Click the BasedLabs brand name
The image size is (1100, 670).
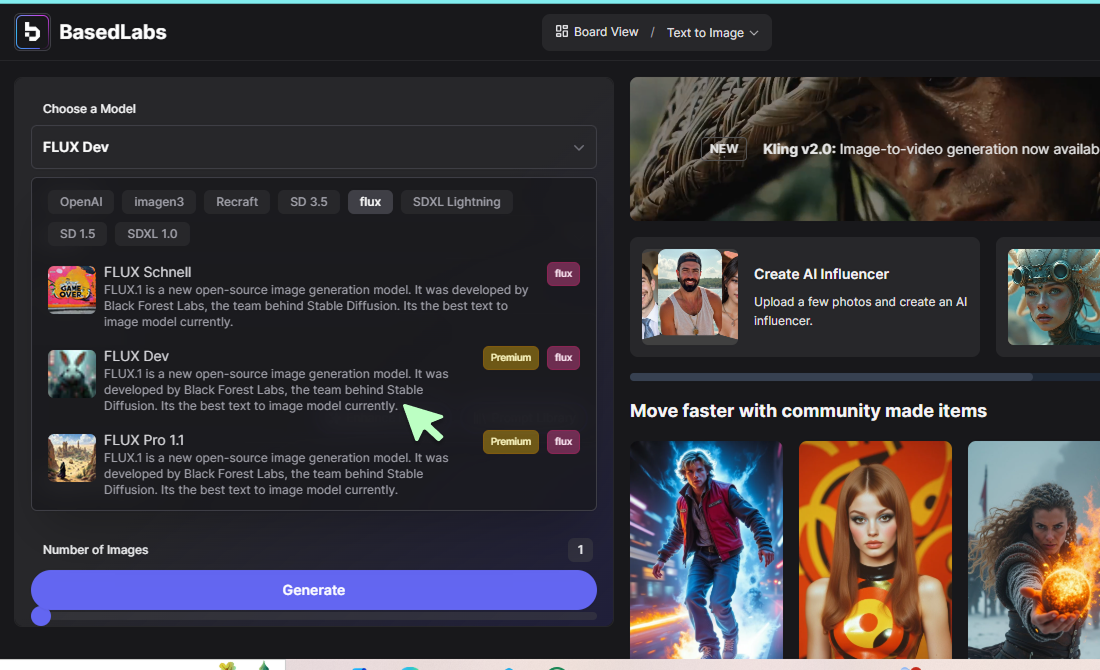click(x=113, y=32)
